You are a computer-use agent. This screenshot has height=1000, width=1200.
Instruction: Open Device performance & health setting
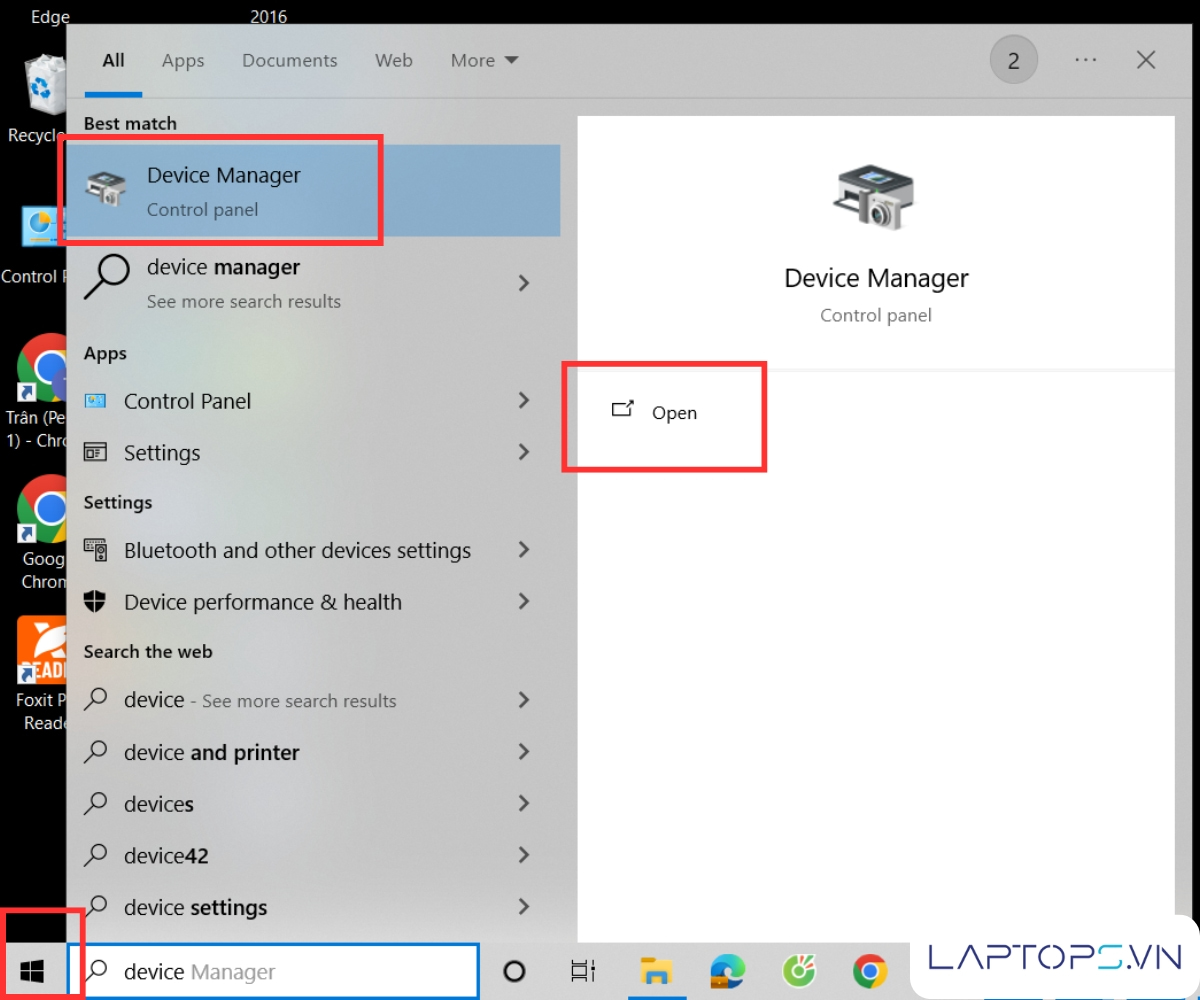262,602
